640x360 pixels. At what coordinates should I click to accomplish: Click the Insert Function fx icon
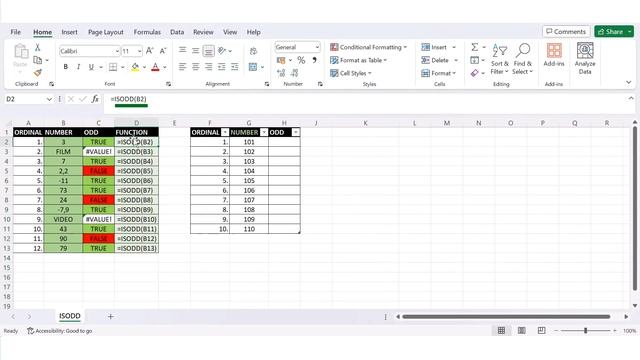[95, 99]
